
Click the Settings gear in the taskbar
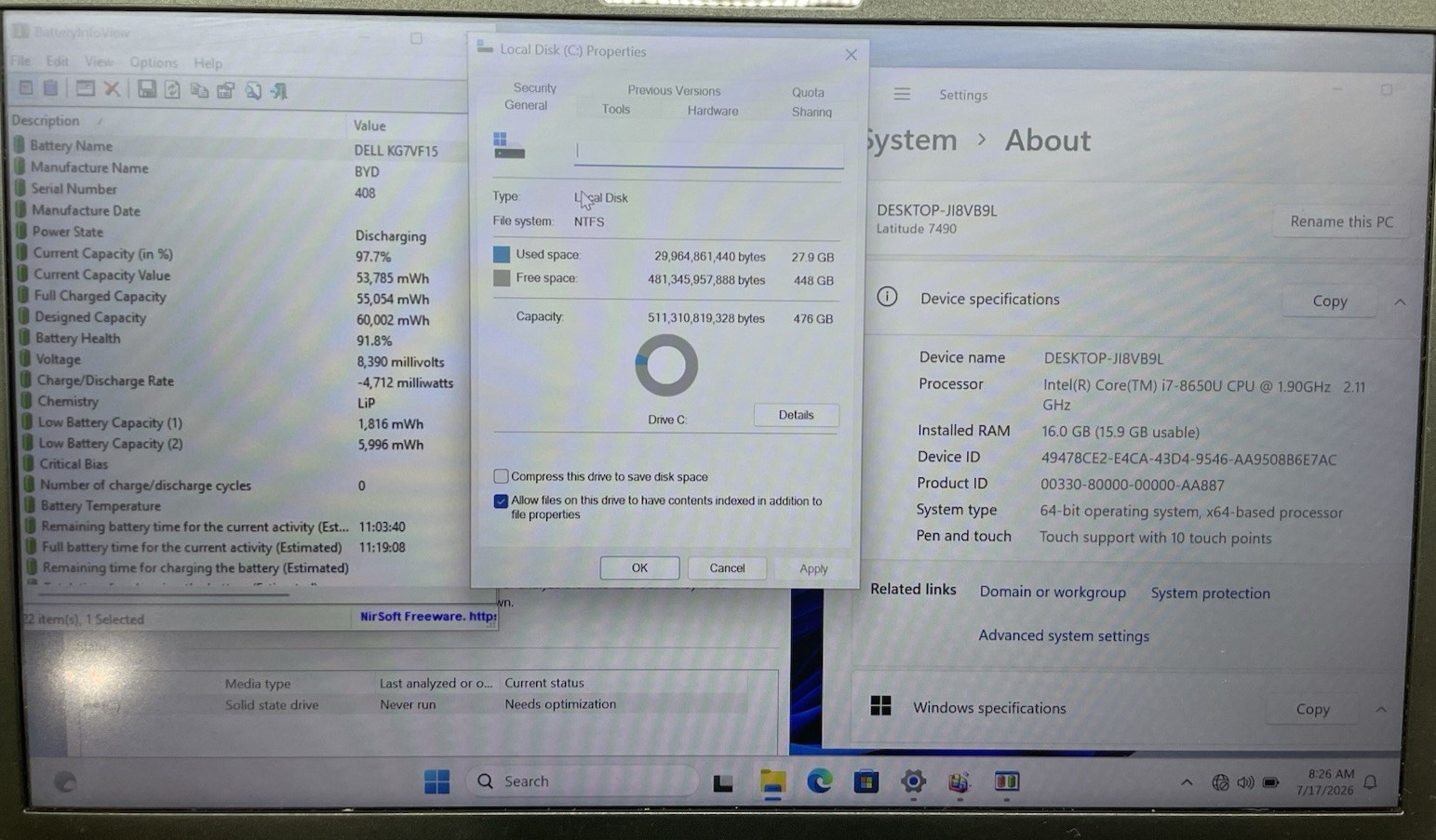pos(913,781)
